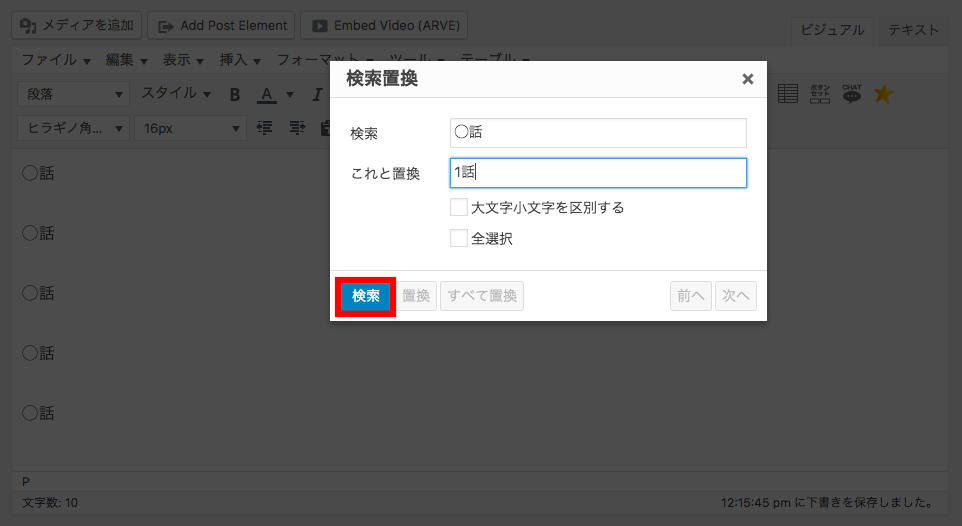Focus the これと置換 input containing 1話
The height and width of the screenshot is (526, 962).
point(598,172)
